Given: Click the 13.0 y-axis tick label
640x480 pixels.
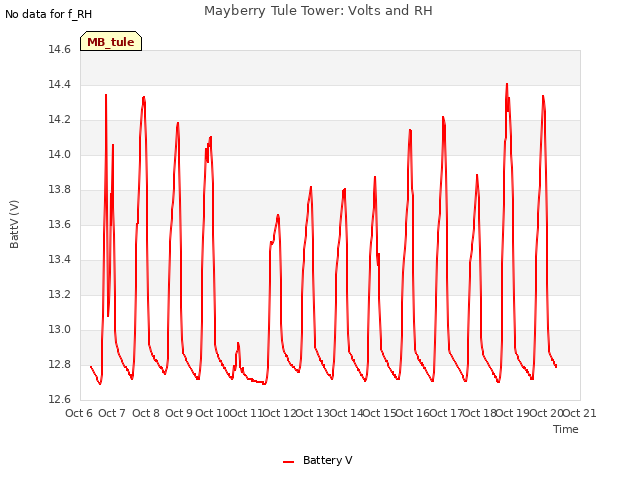Looking at the screenshot, I should (59, 329).
